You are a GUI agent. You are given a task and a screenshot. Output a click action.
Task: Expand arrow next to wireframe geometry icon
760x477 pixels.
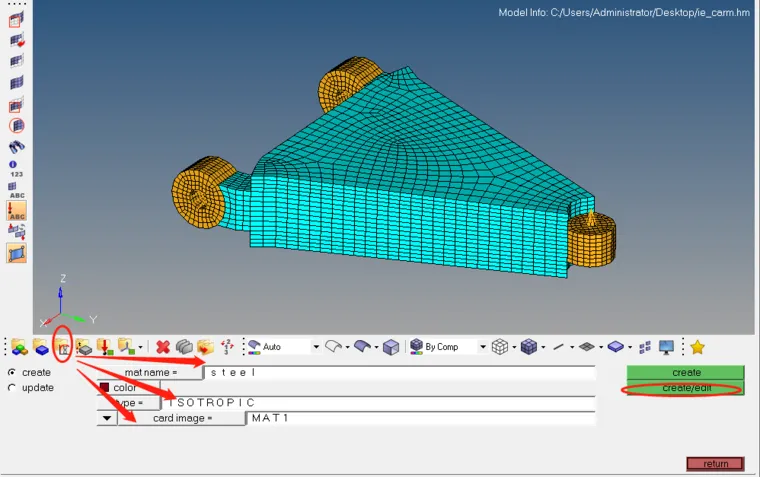348,347
